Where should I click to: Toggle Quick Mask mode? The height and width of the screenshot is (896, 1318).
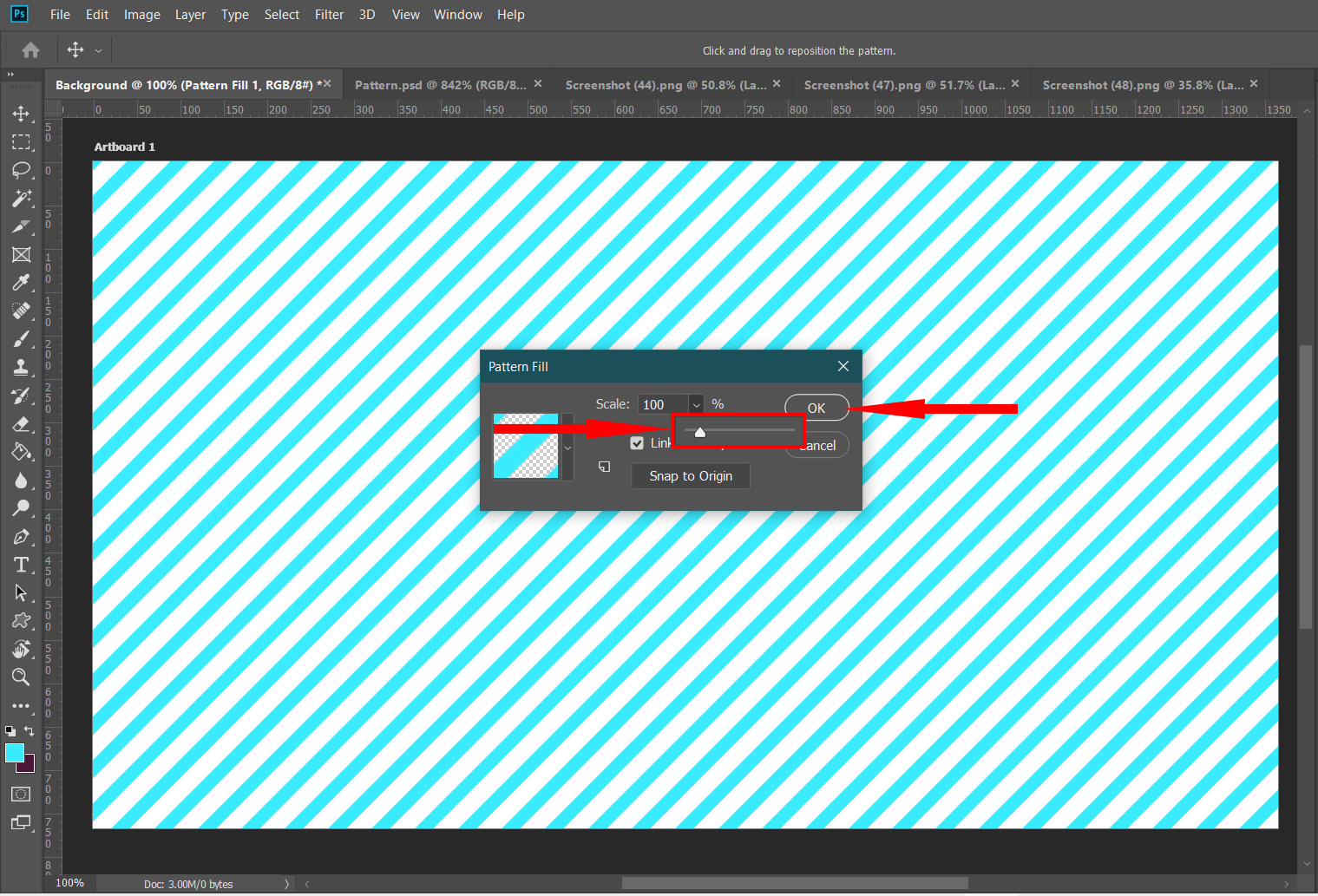coord(21,794)
